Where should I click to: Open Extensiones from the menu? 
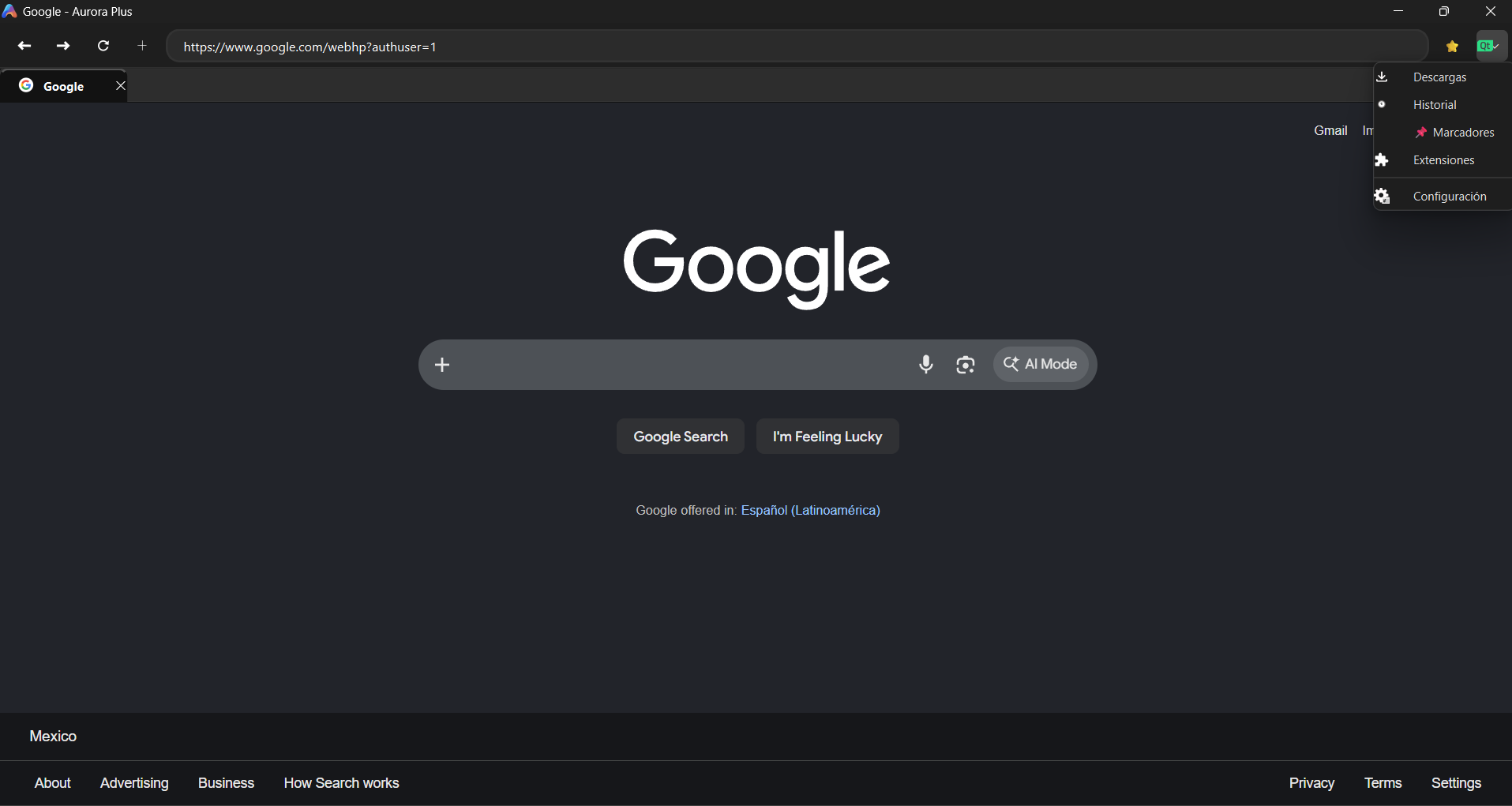1442,159
